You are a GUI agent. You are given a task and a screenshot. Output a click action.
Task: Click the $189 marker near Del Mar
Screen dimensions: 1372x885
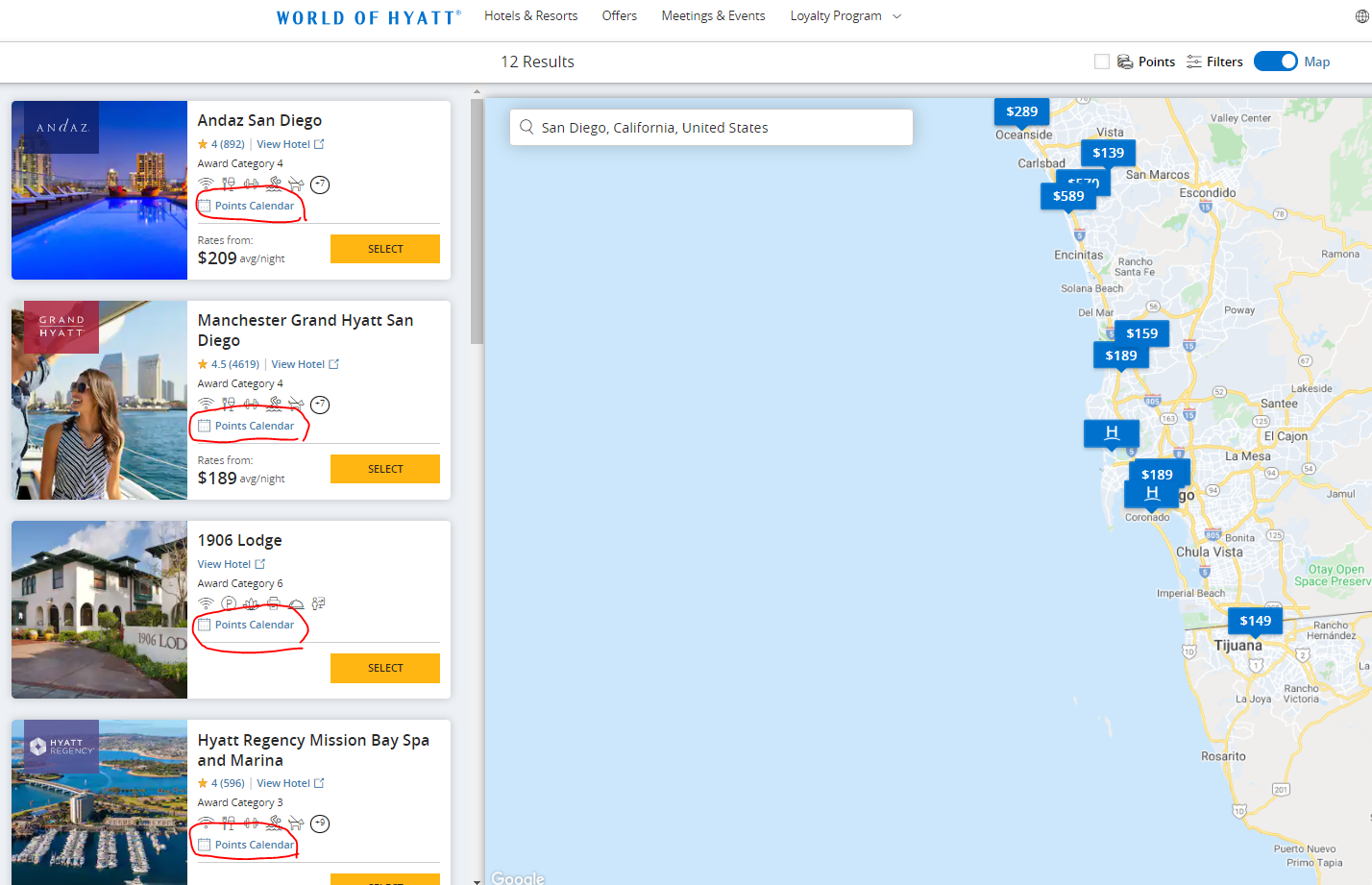coord(1120,356)
